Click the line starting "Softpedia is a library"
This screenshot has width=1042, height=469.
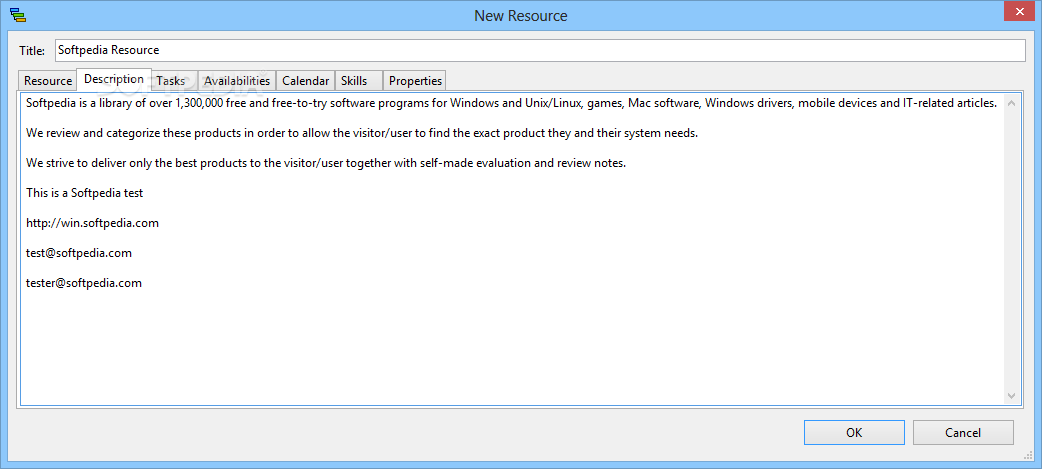click(512, 103)
